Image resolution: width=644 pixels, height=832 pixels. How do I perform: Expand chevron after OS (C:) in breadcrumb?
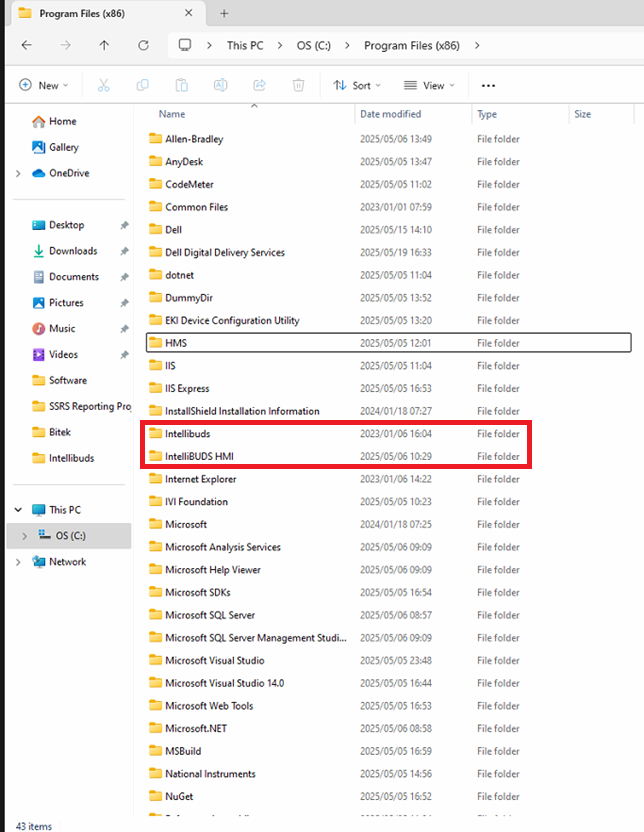click(x=347, y=46)
